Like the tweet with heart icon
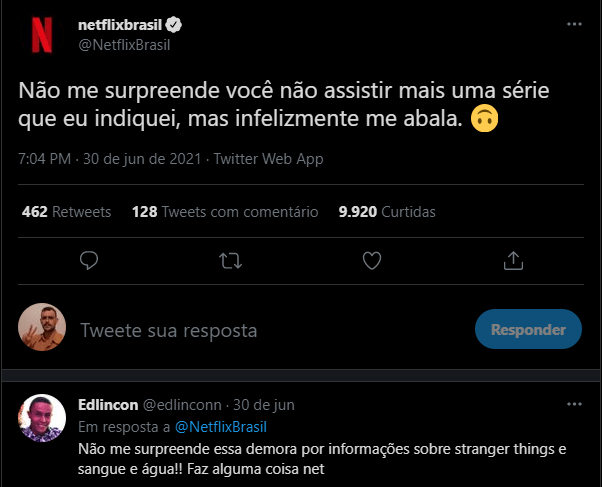 tap(372, 261)
